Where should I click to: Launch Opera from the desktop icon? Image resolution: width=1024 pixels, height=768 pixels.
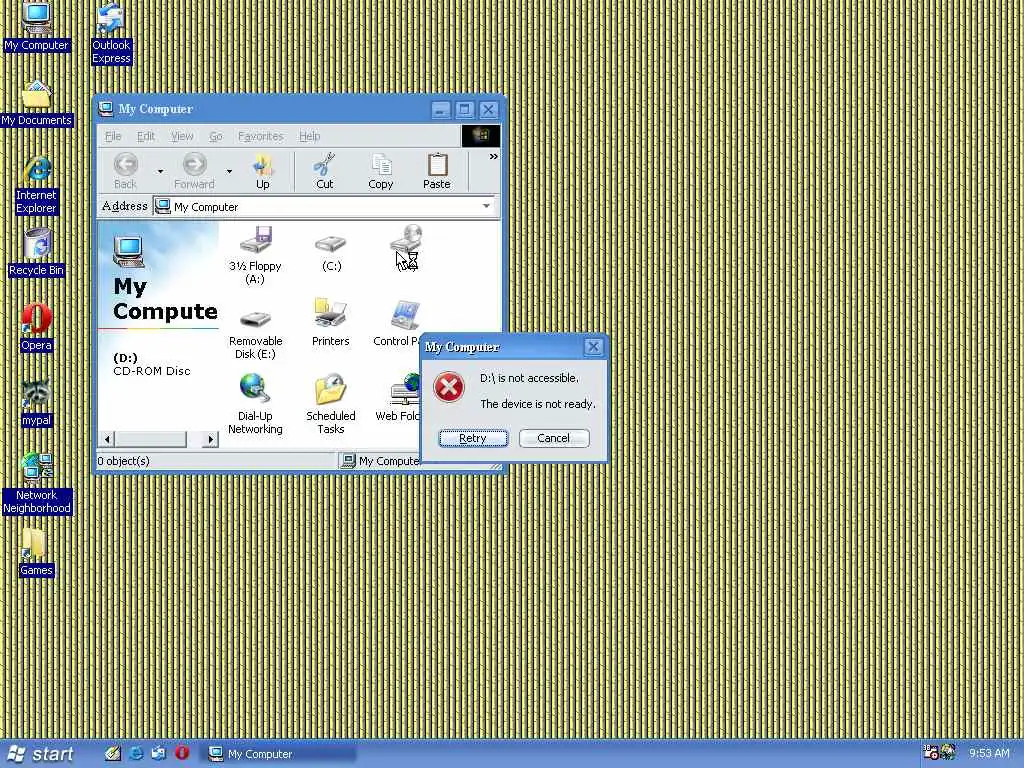pyautogui.click(x=37, y=328)
